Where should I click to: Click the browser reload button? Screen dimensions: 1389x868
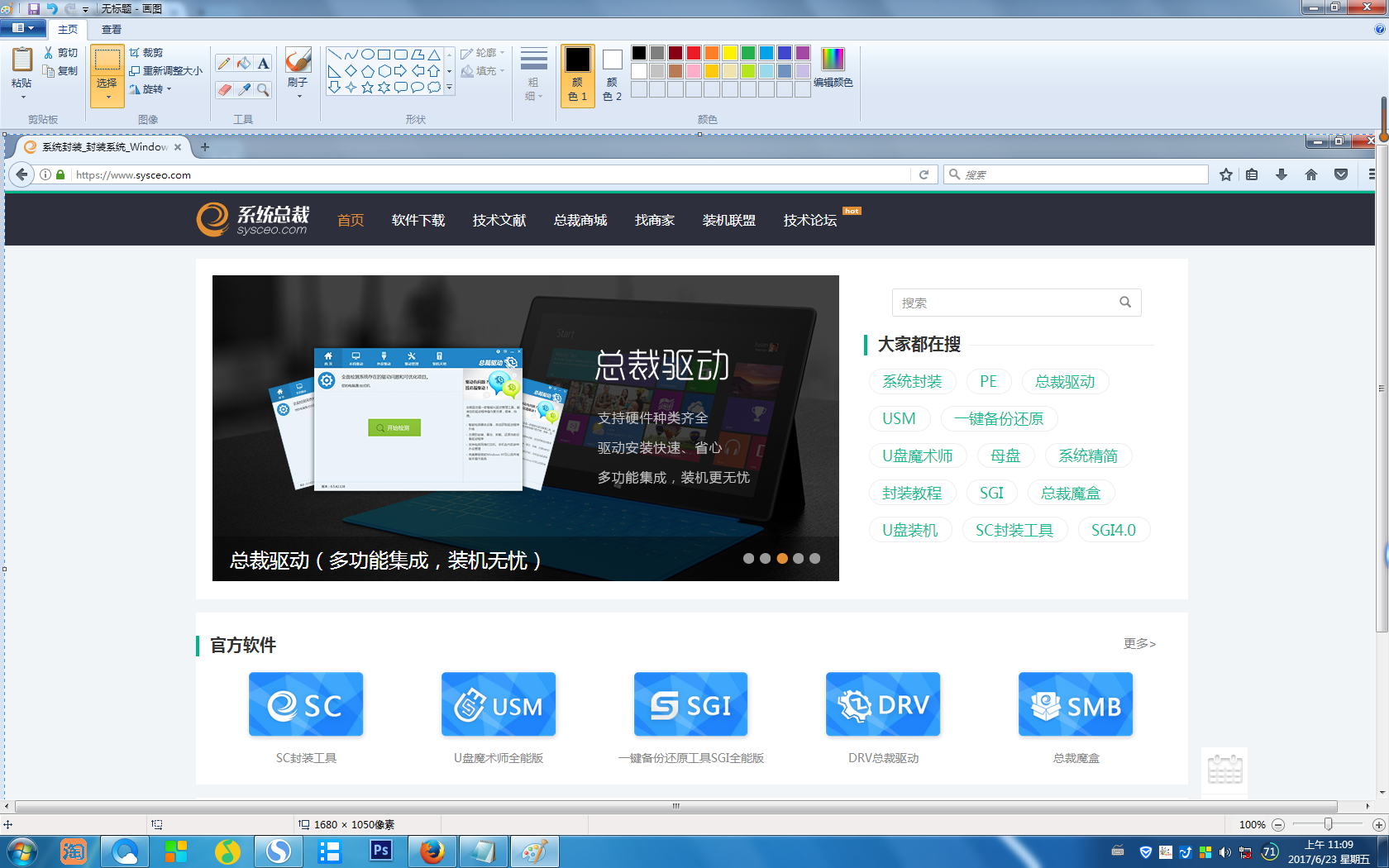(x=924, y=174)
